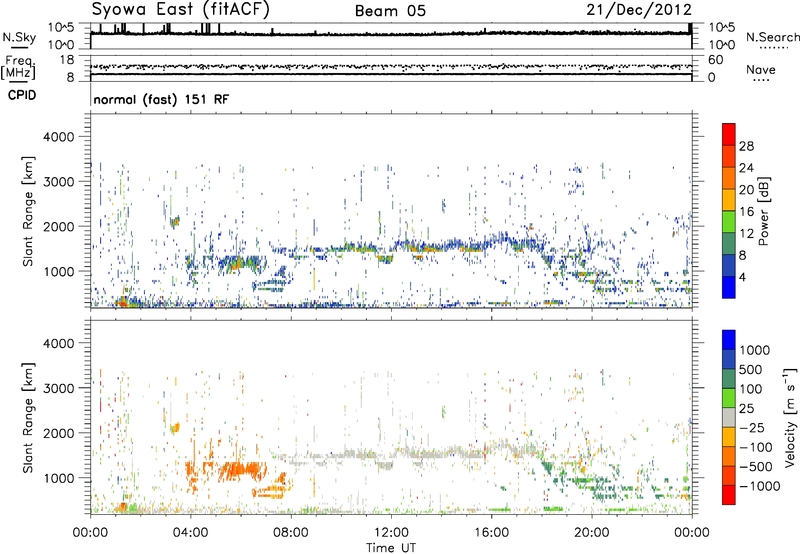The height and width of the screenshot is (554, 800).
Task: Click the '08:00' time axis label
Action: [x=291, y=533]
